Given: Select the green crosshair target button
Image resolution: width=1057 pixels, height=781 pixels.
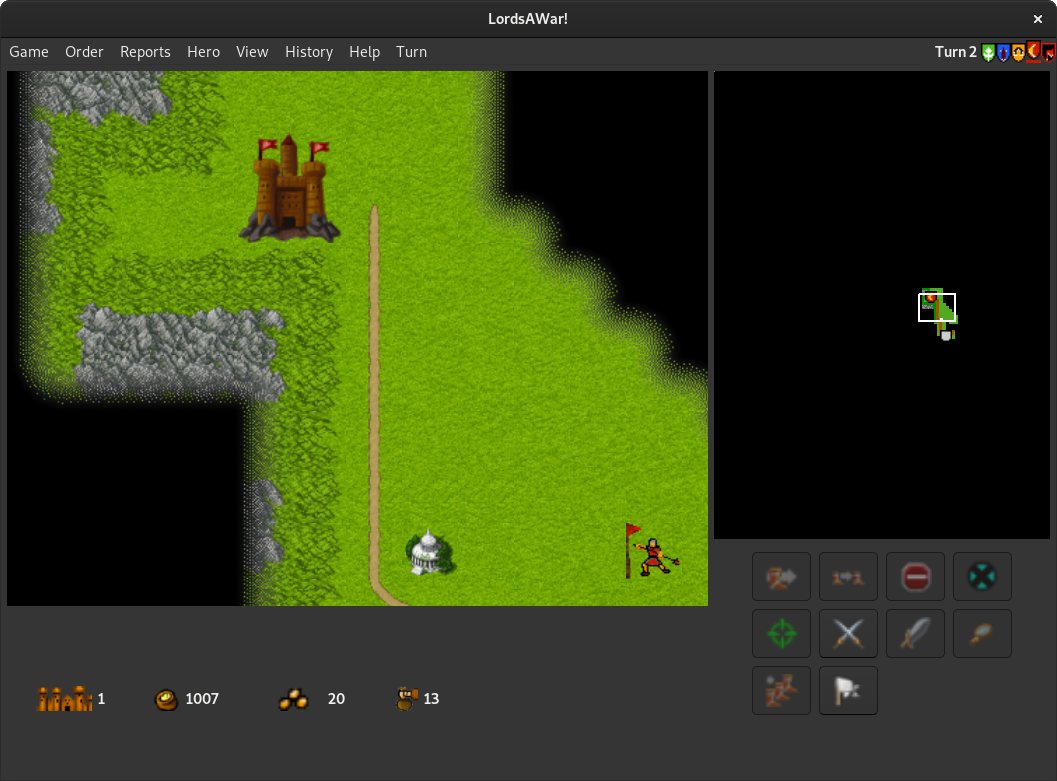Looking at the screenshot, I should coord(781,634).
